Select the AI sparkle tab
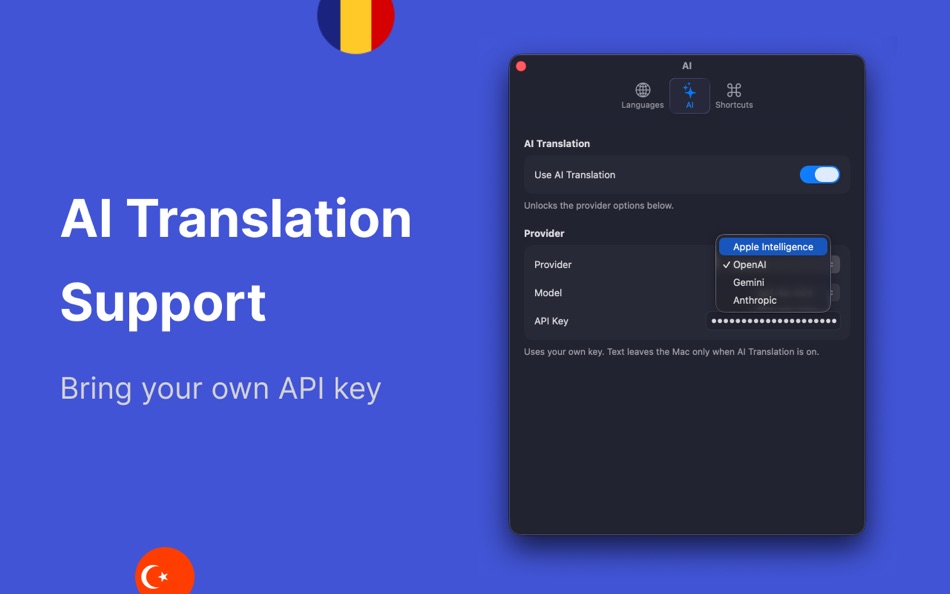The image size is (950, 594). pyautogui.click(x=689, y=96)
